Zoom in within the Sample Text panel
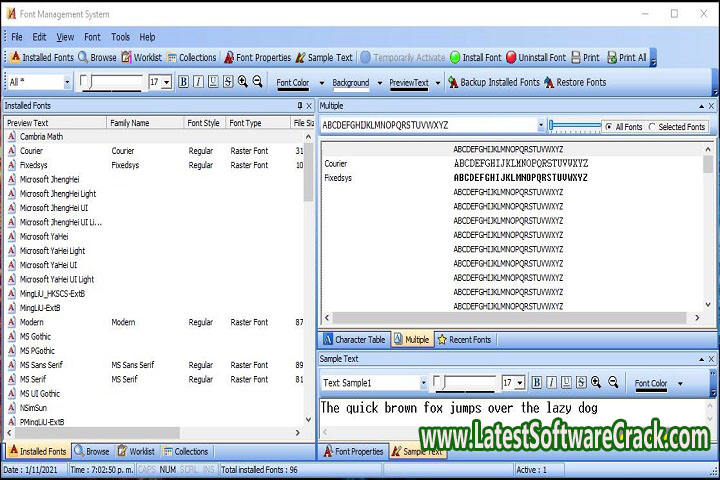720x480 pixels. [596, 382]
